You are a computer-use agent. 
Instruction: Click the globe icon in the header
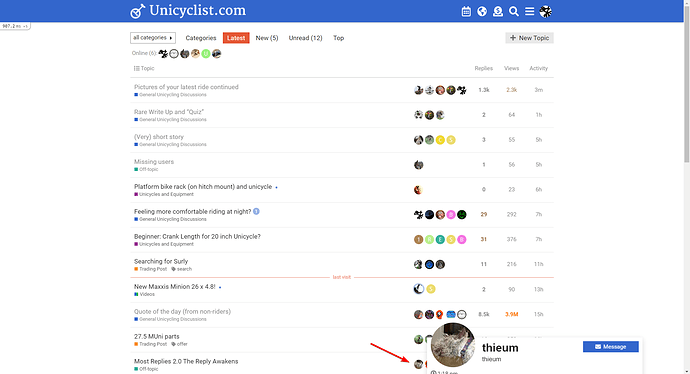coord(482,11)
